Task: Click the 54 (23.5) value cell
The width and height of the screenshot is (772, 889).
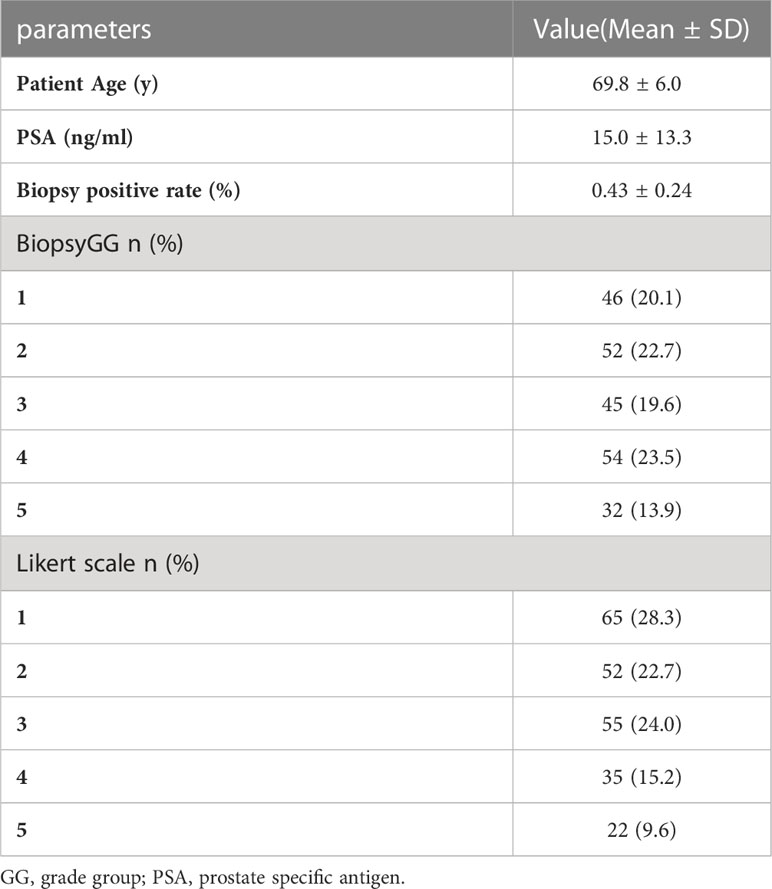Action: (642, 457)
